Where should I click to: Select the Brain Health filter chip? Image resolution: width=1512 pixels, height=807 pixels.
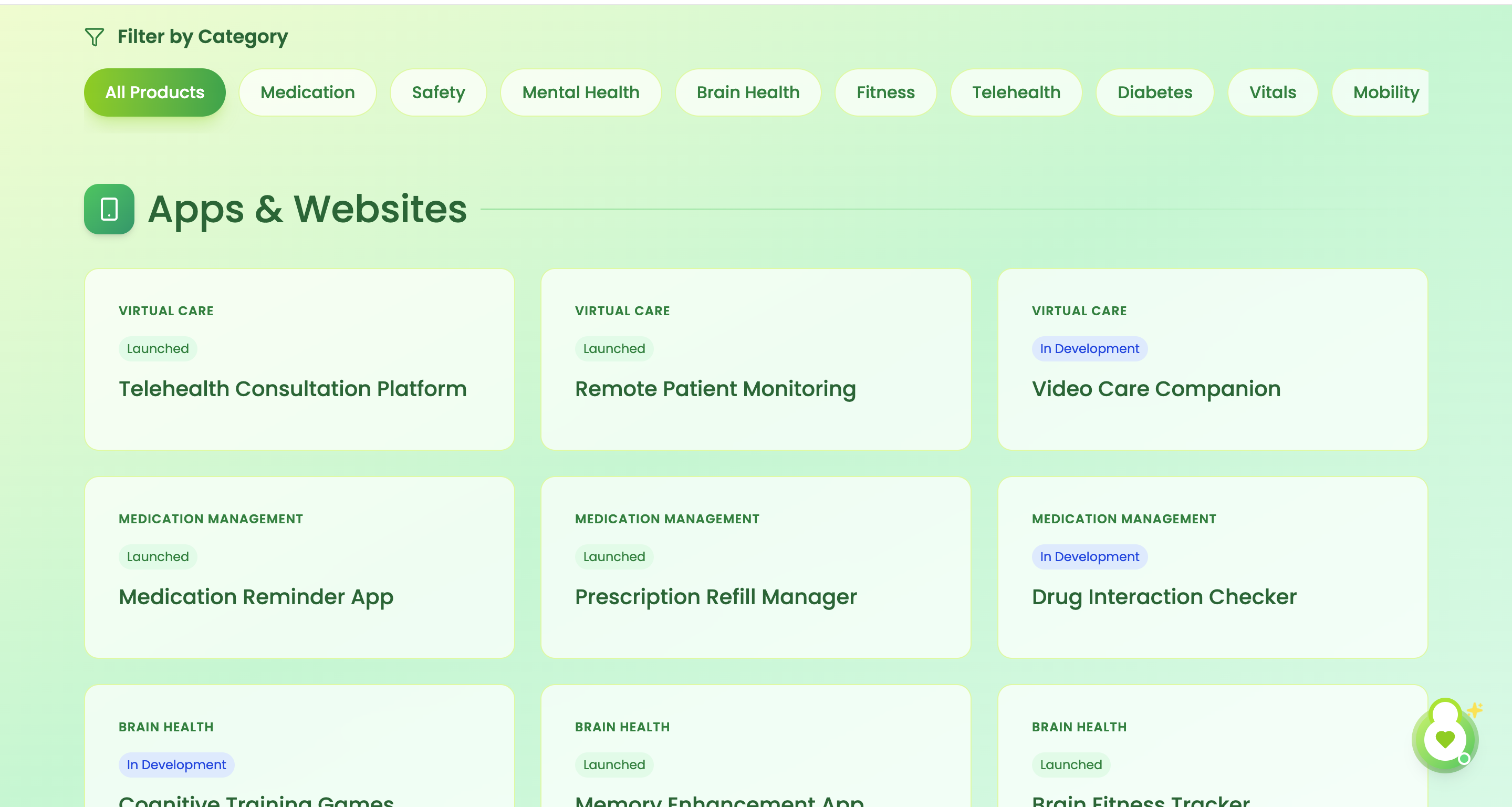coord(748,92)
